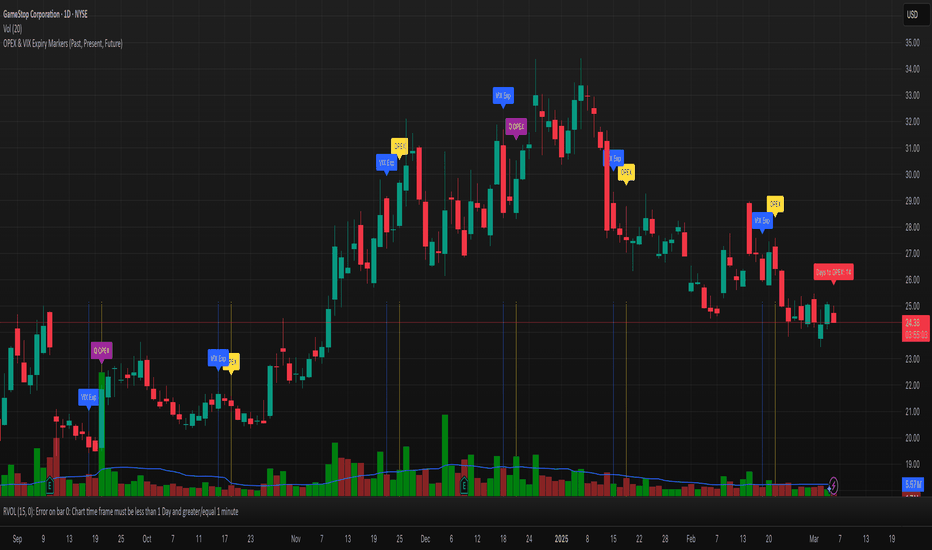
Task: Click the red 24.33 current price label
Action: 916,329
